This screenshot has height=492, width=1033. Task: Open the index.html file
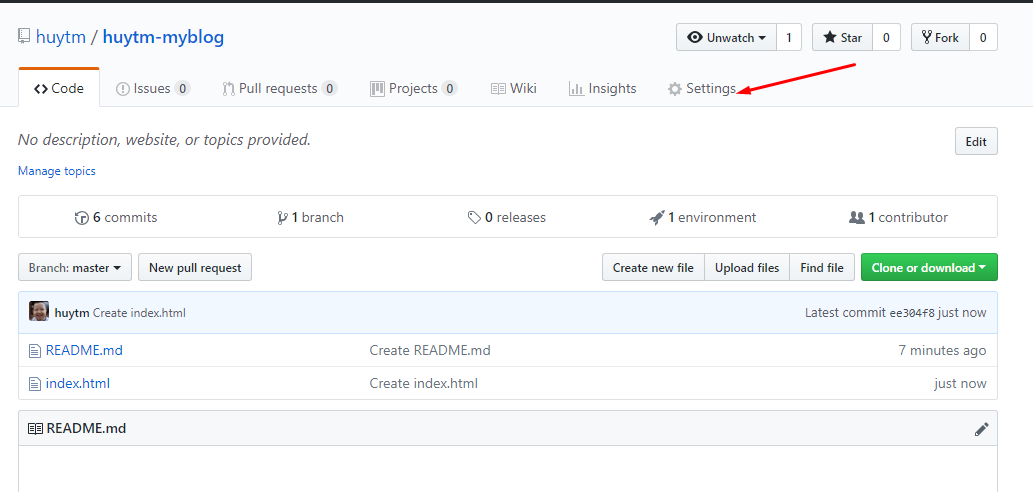pos(78,383)
